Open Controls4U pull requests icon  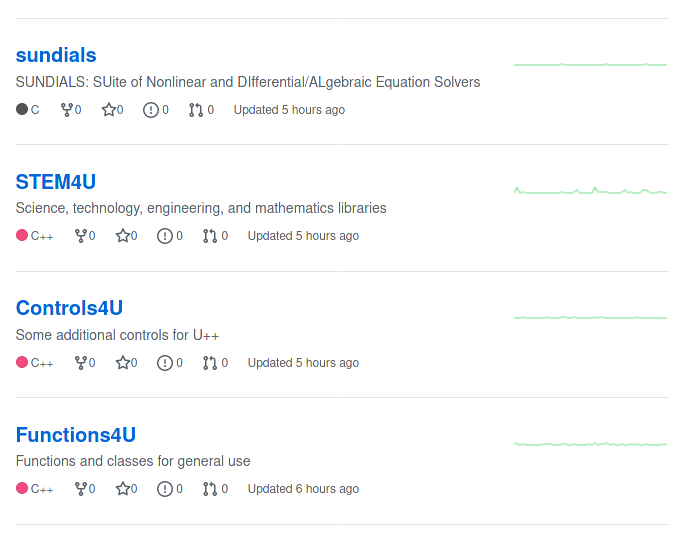(x=209, y=363)
